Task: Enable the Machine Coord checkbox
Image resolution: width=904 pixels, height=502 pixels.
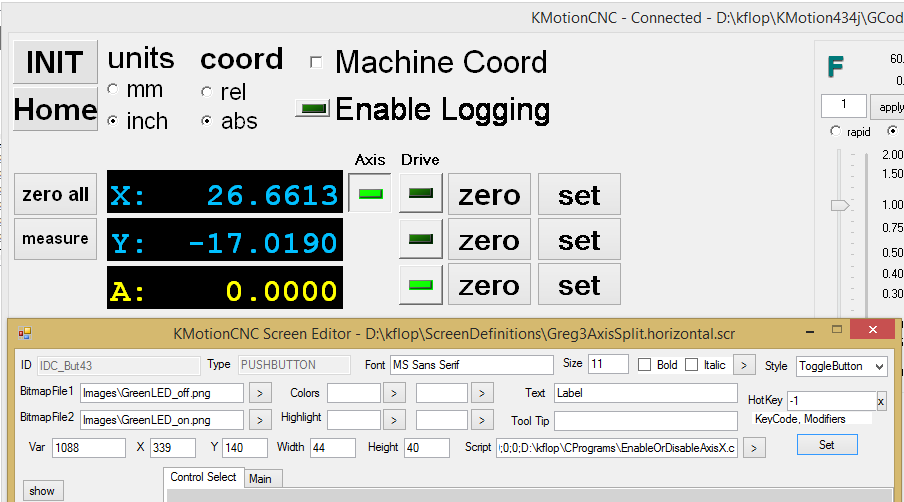Action: tap(317, 63)
